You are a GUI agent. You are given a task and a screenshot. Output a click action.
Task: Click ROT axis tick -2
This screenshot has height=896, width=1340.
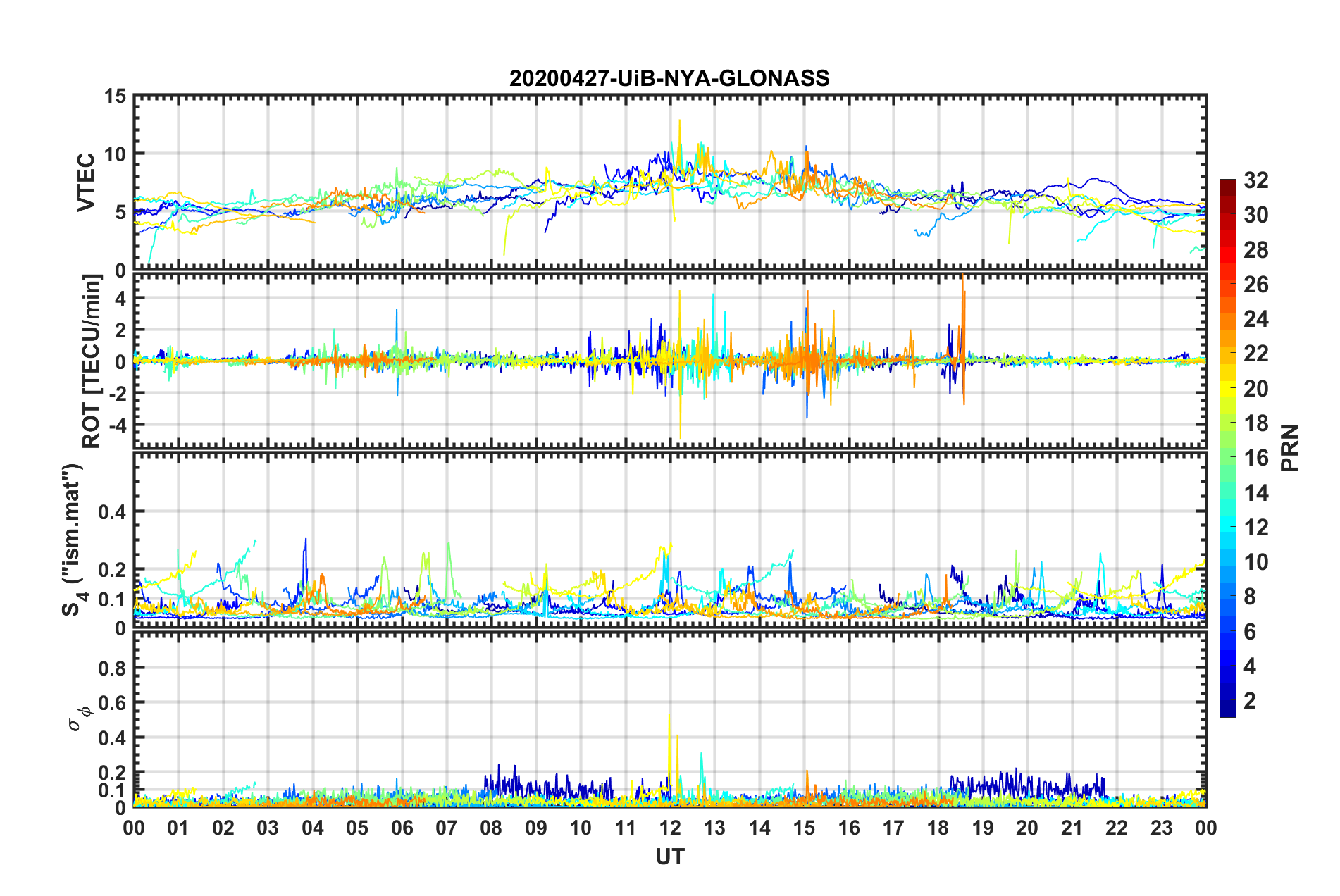coord(117,394)
